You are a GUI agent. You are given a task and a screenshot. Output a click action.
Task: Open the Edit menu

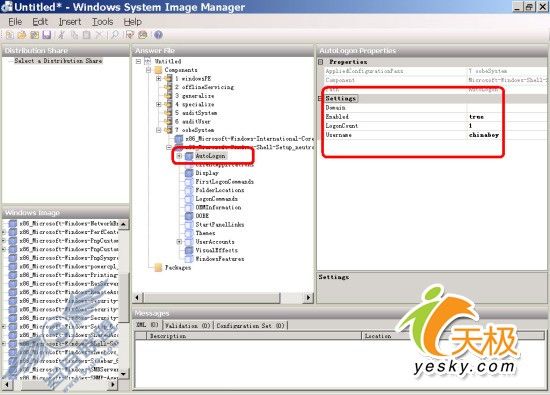pyautogui.click(x=40, y=22)
